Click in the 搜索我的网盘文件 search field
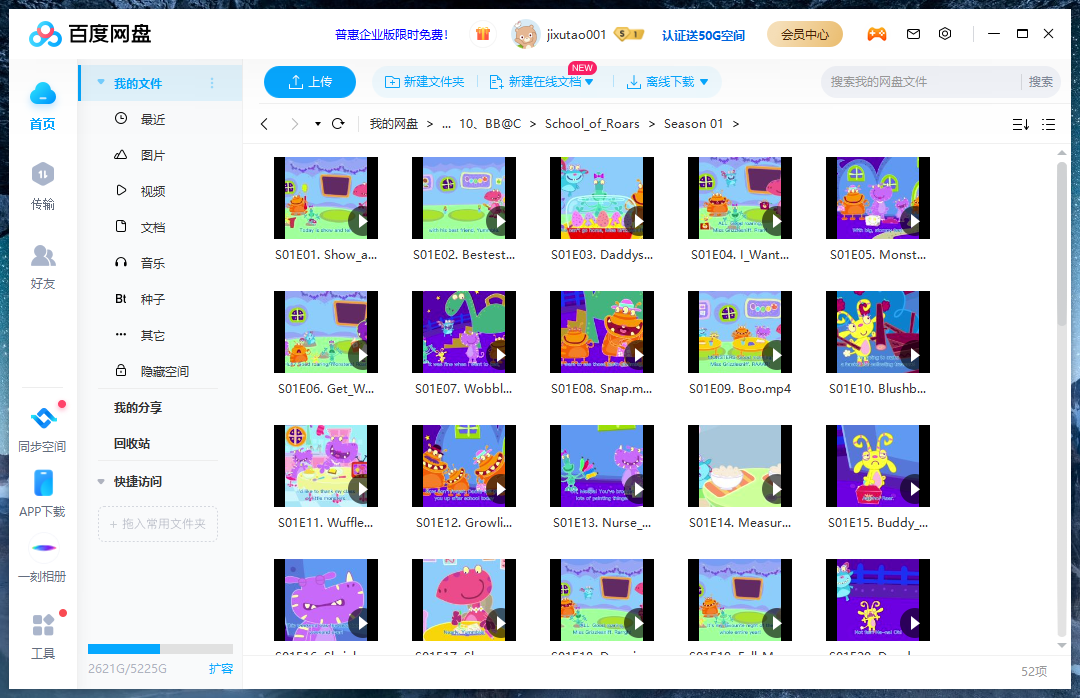The width and height of the screenshot is (1080, 698). (920, 82)
